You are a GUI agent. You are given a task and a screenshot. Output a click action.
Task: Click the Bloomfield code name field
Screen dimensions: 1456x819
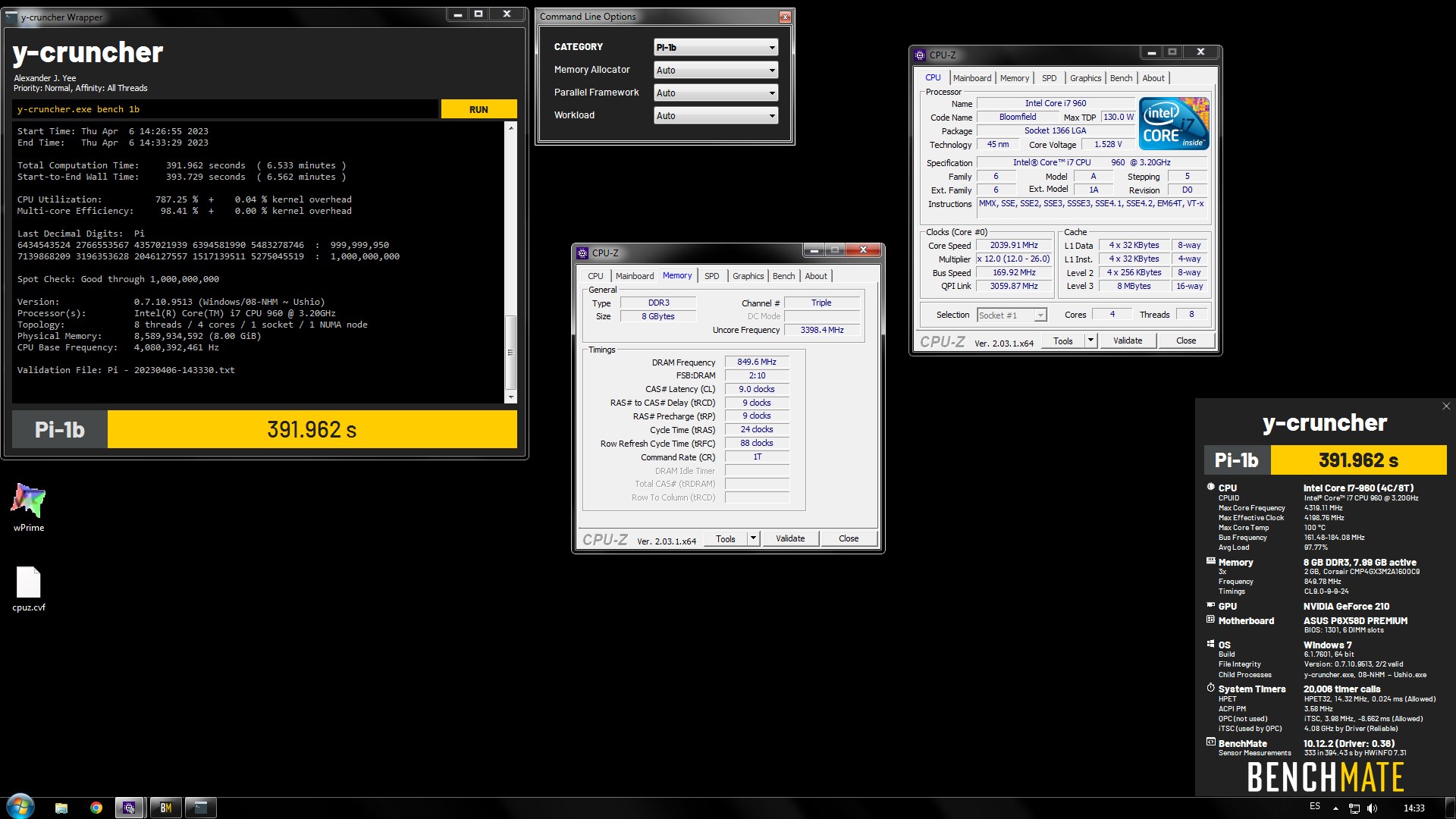click(1018, 117)
